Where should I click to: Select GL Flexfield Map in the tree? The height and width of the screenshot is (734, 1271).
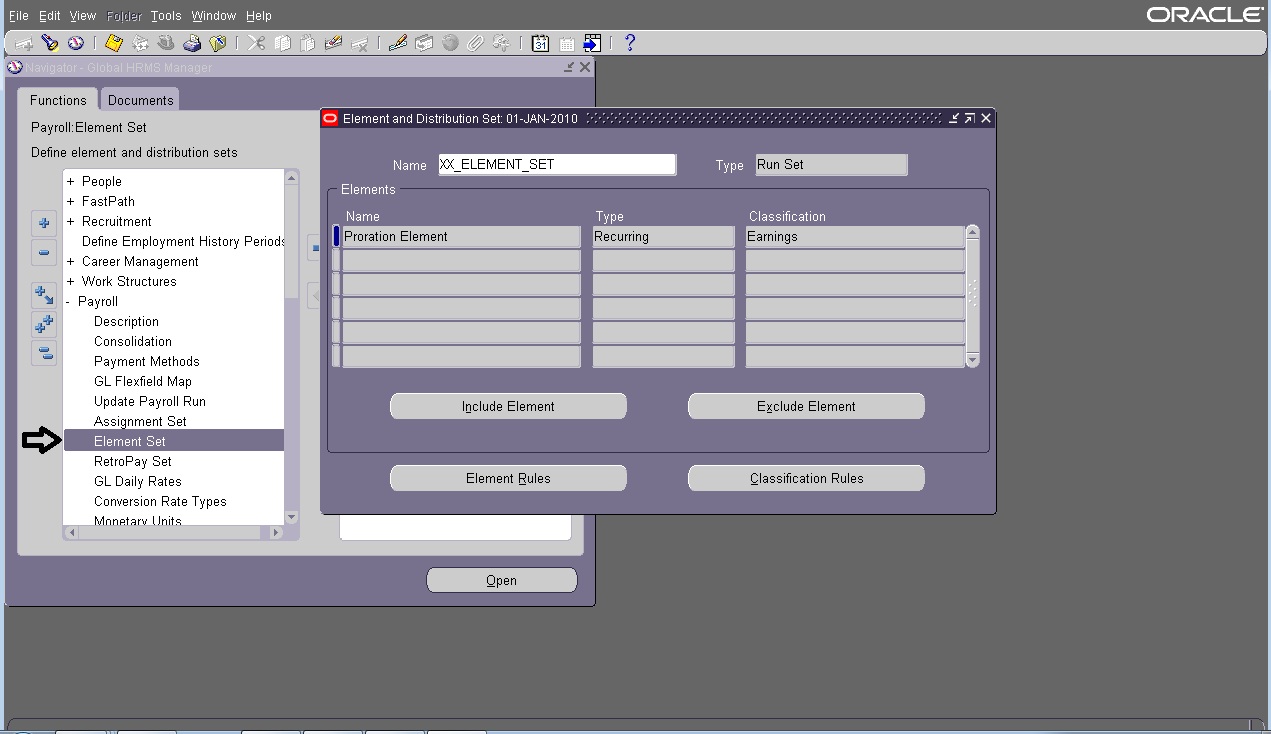click(143, 381)
